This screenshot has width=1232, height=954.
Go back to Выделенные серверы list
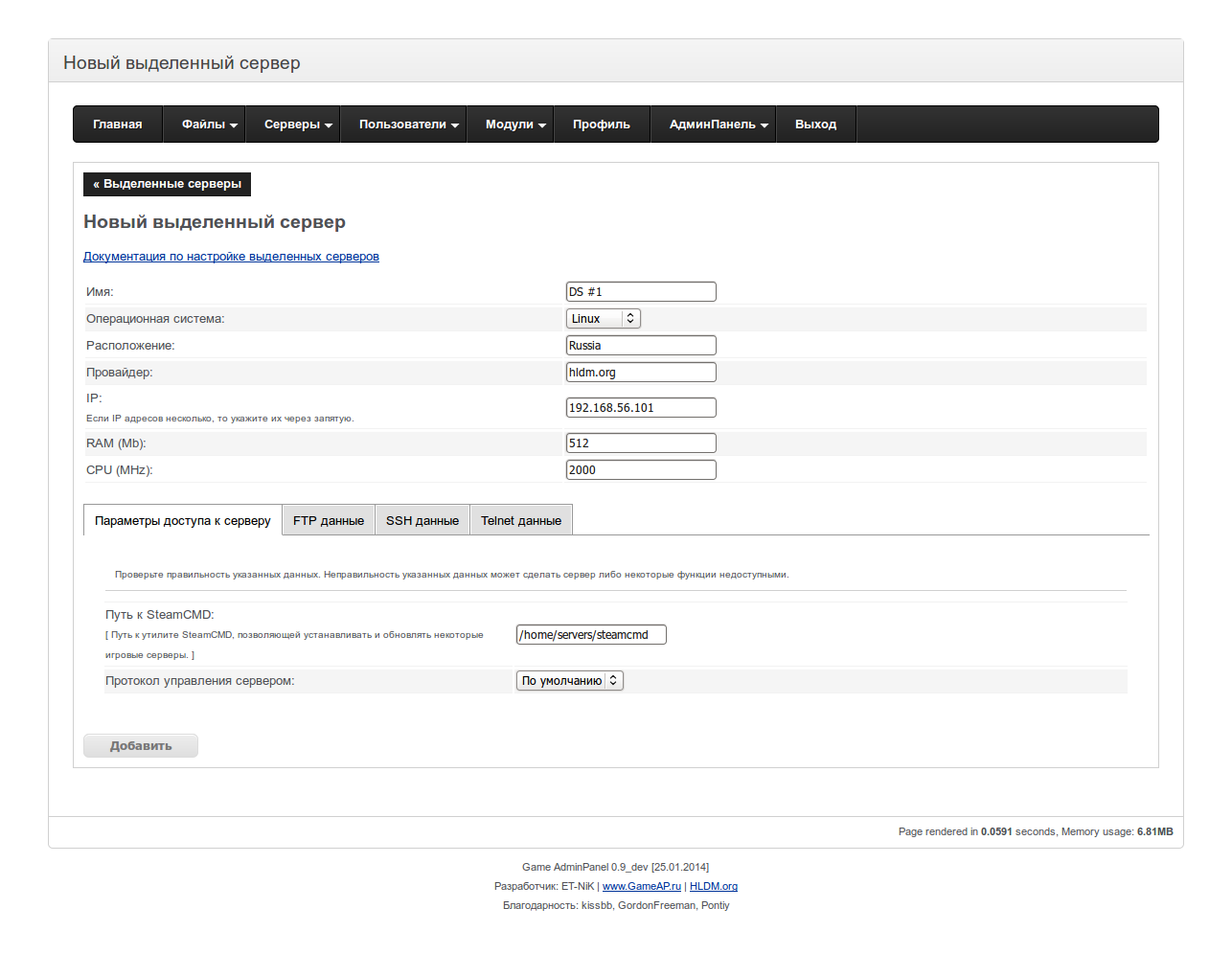[x=168, y=184]
